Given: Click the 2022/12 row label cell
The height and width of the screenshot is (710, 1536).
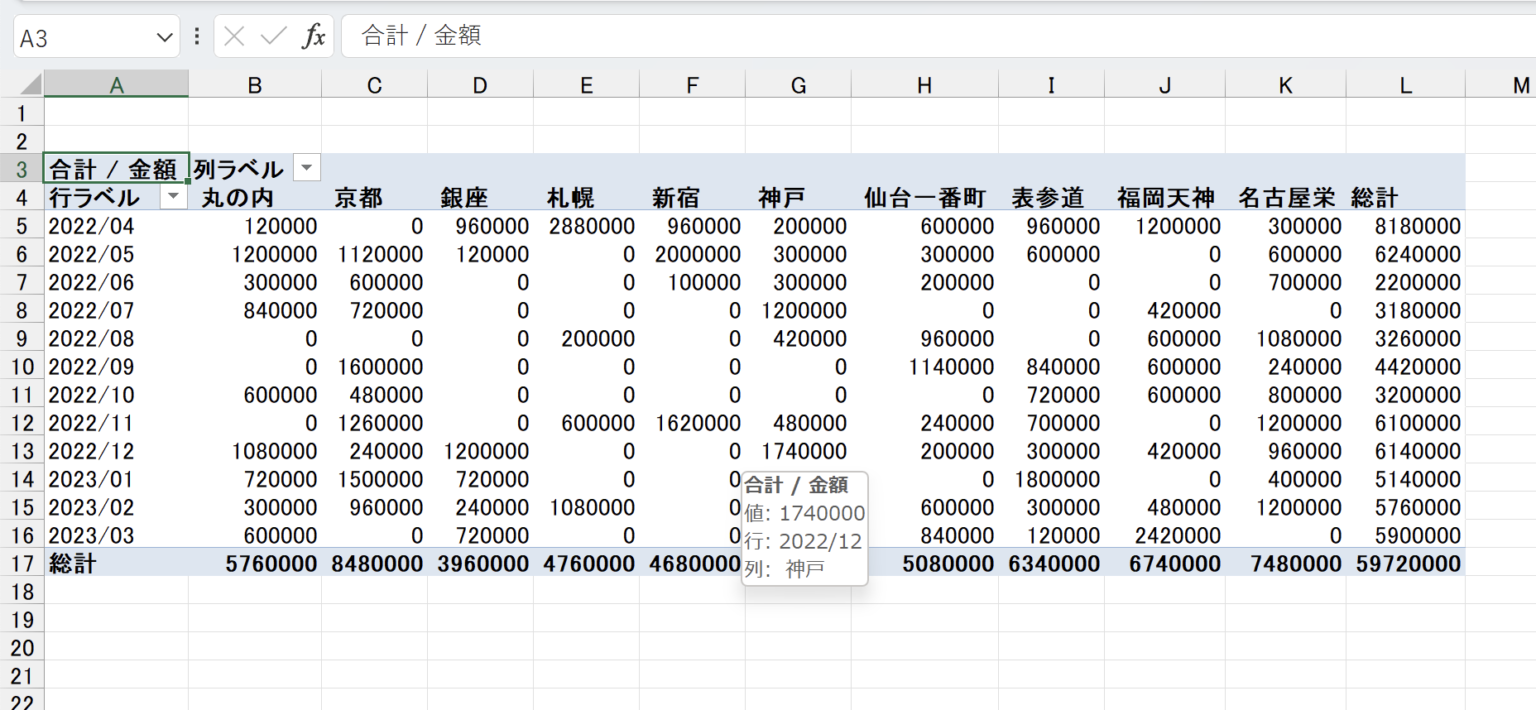Looking at the screenshot, I should [115, 451].
